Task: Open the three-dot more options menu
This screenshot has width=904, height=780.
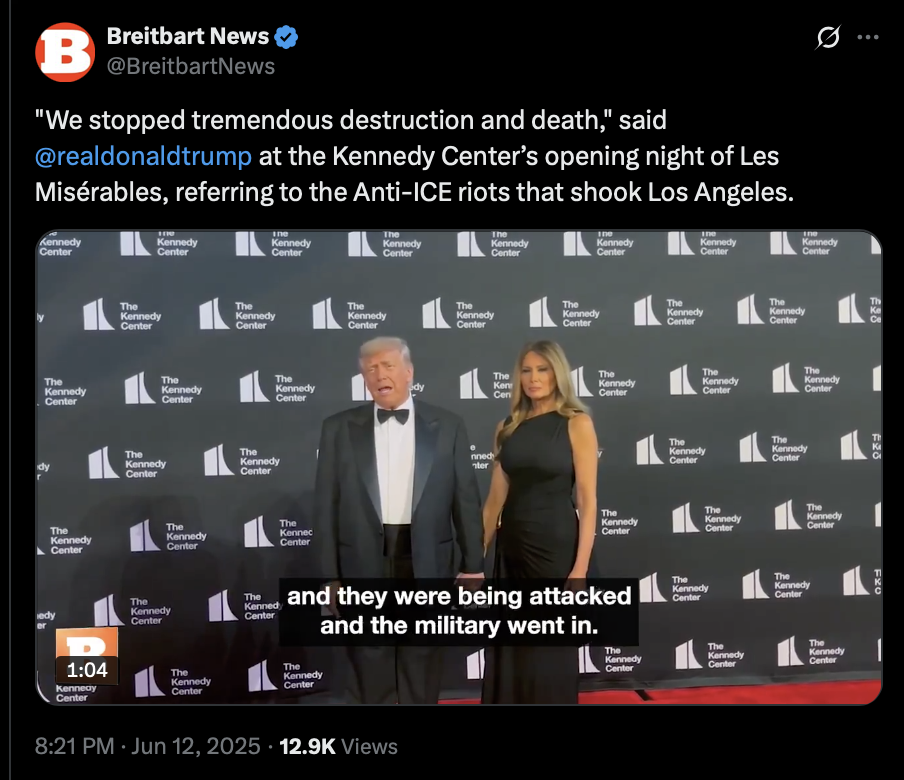Action: click(868, 37)
